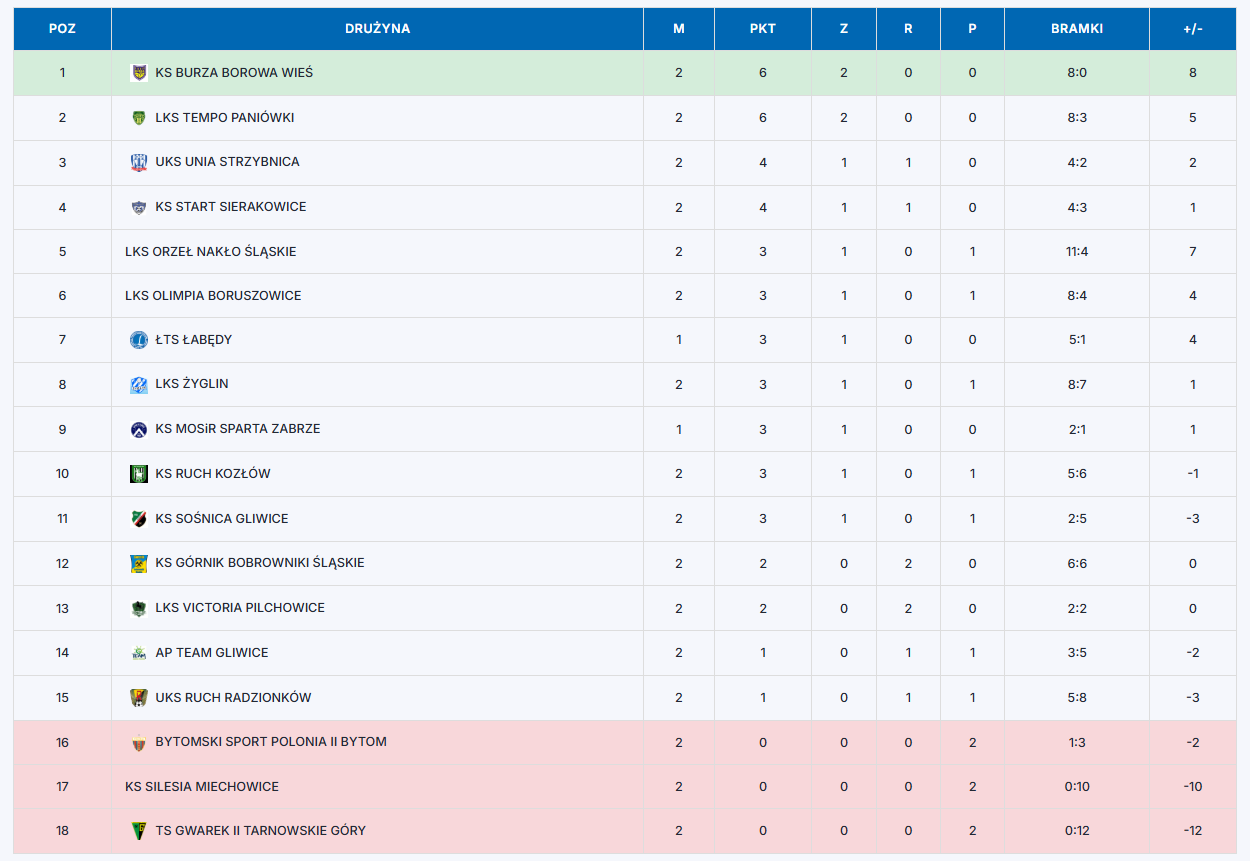Click the KS Ruch Kozłów green crest
1250x861 pixels.
(139, 474)
